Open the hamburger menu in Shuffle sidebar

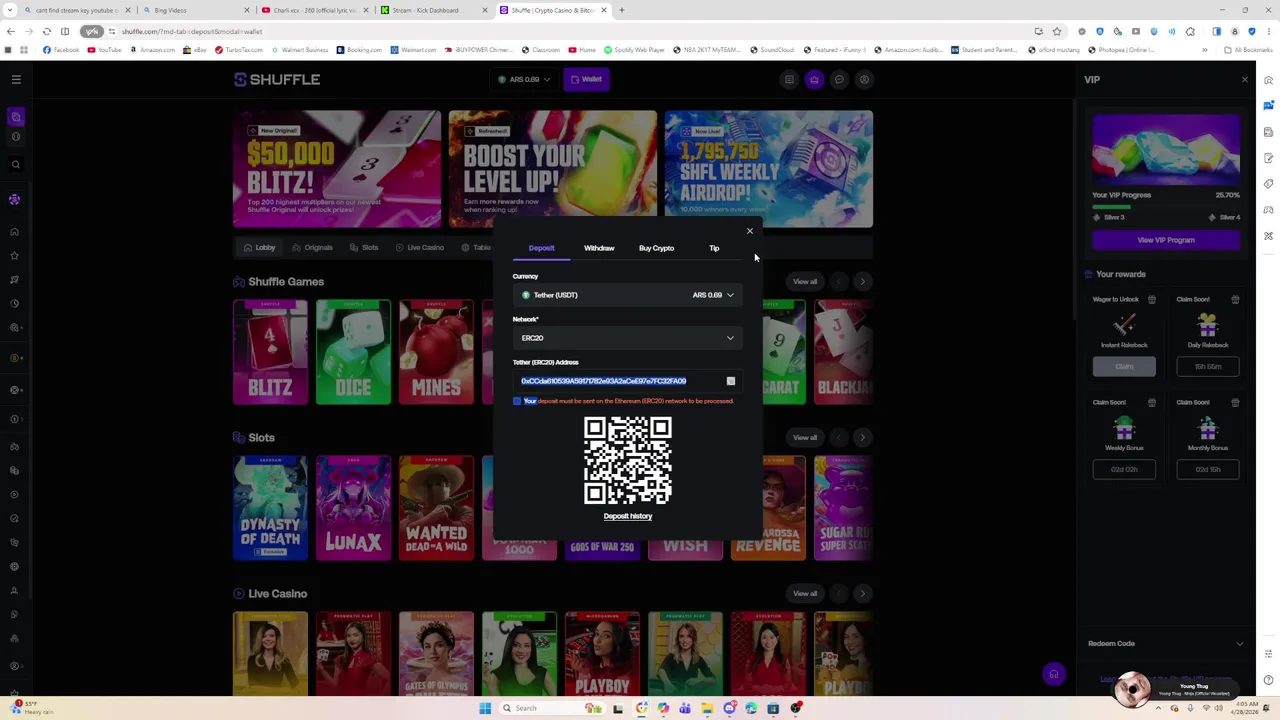point(16,79)
